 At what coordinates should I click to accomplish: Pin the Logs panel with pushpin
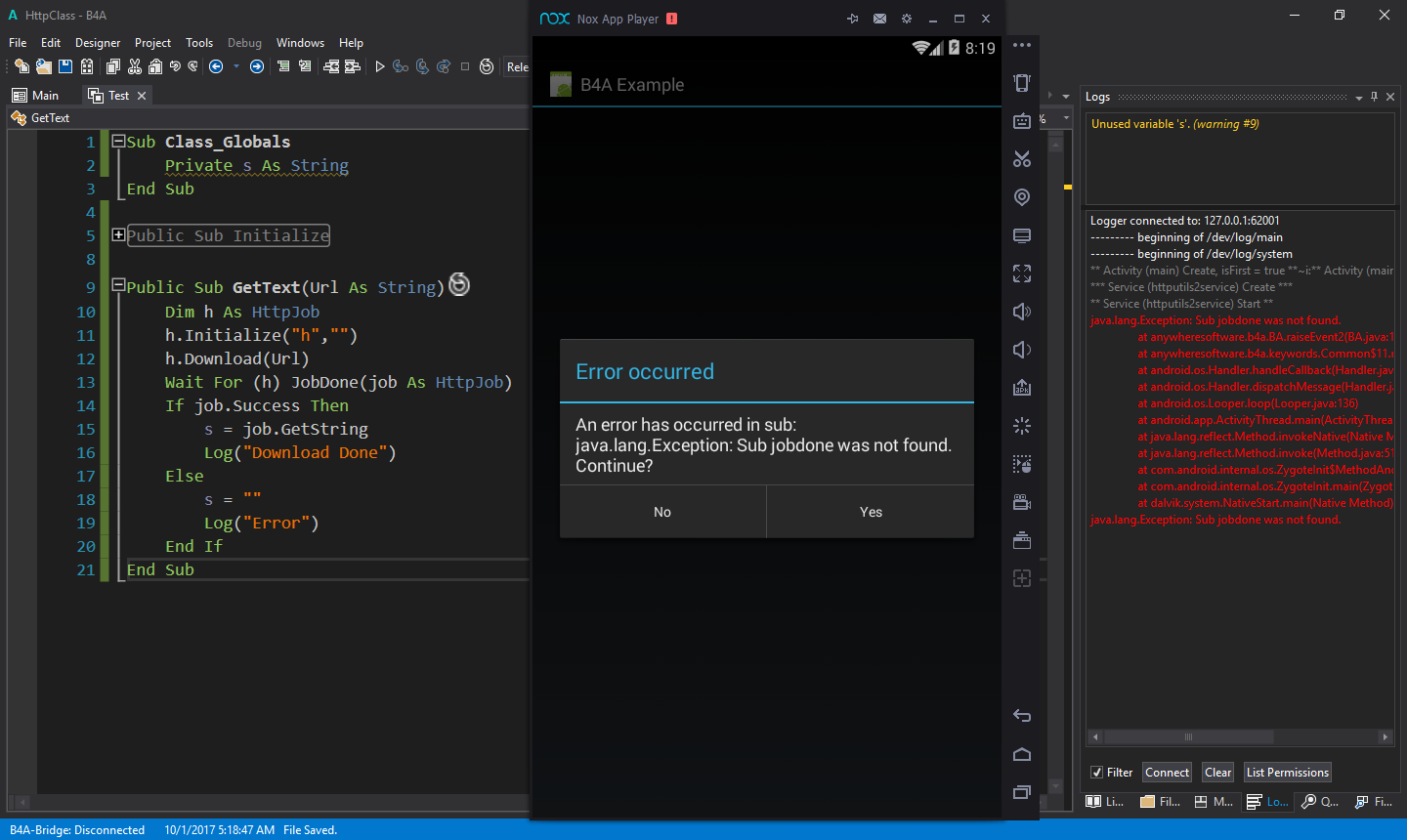point(1374,97)
